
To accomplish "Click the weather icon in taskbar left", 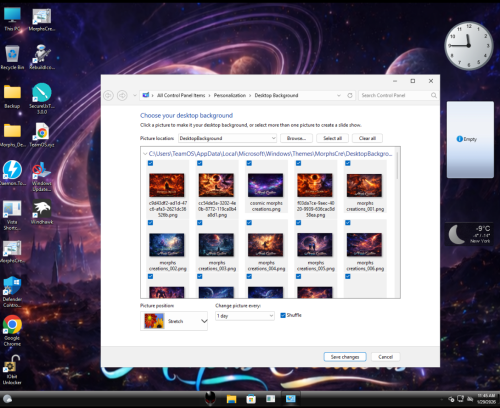I will tap(7, 399).
